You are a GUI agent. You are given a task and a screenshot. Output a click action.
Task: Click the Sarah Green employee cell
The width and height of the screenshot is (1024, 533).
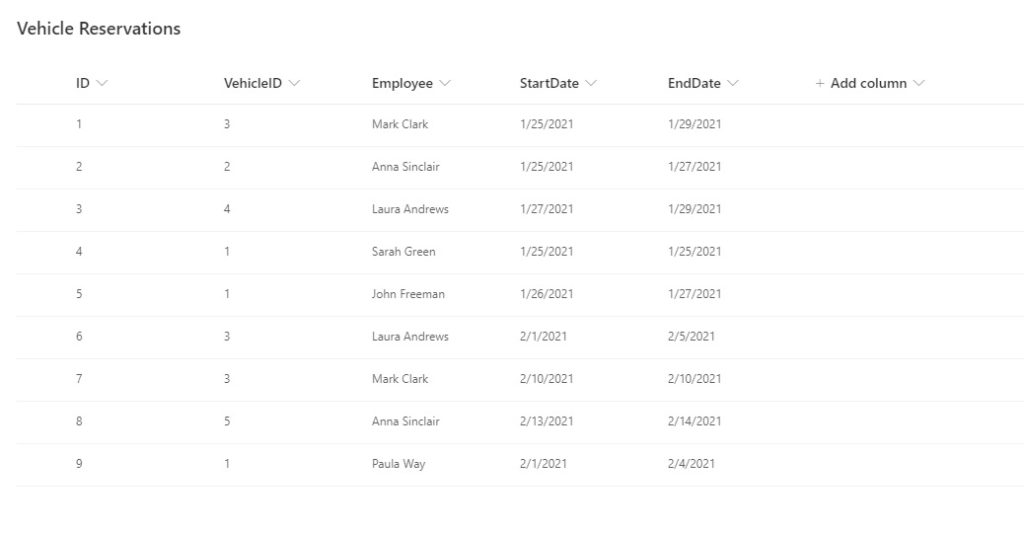click(404, 251)
